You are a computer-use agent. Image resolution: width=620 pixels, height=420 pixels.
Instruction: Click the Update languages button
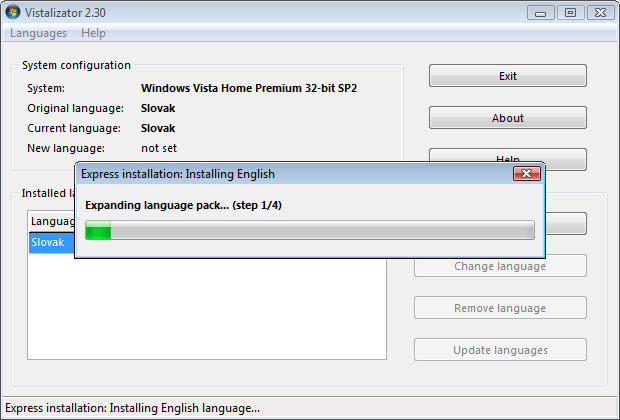click(x=499, y=350)
